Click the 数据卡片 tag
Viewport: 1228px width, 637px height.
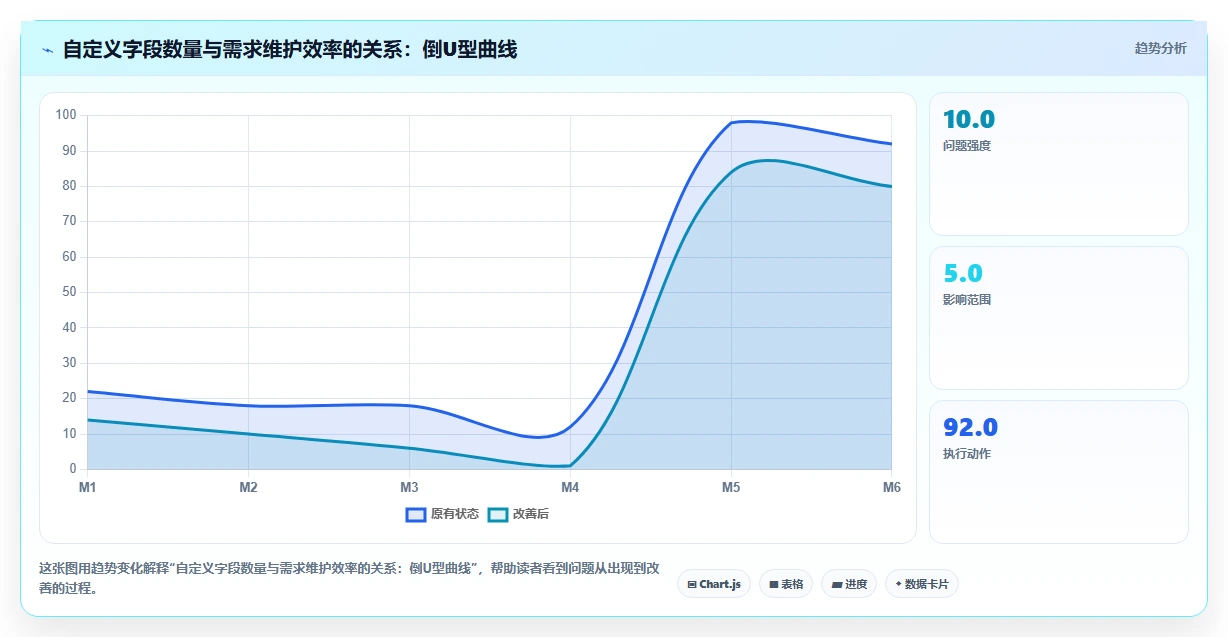pyautogui.click(x=922, y=584)
